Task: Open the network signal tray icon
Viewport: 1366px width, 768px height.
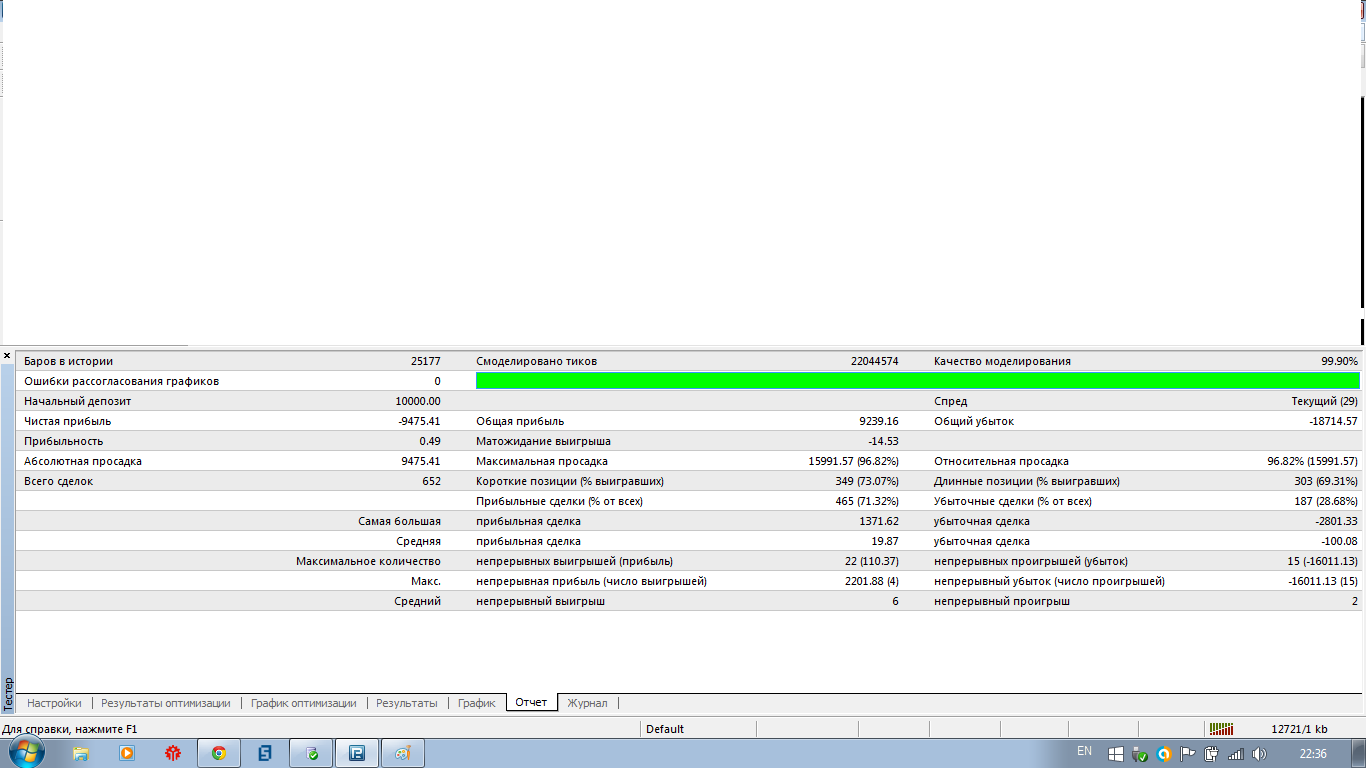Action: 1236,754
